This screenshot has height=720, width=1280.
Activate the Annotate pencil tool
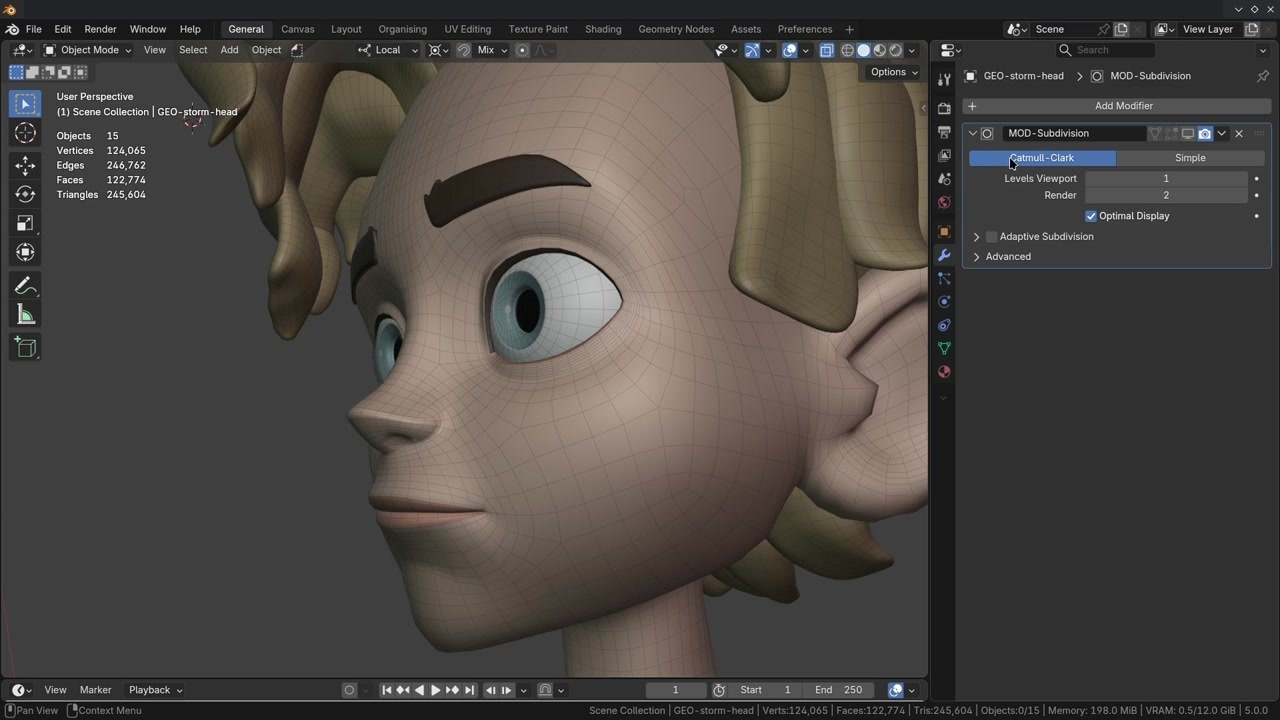coord(26,286)
